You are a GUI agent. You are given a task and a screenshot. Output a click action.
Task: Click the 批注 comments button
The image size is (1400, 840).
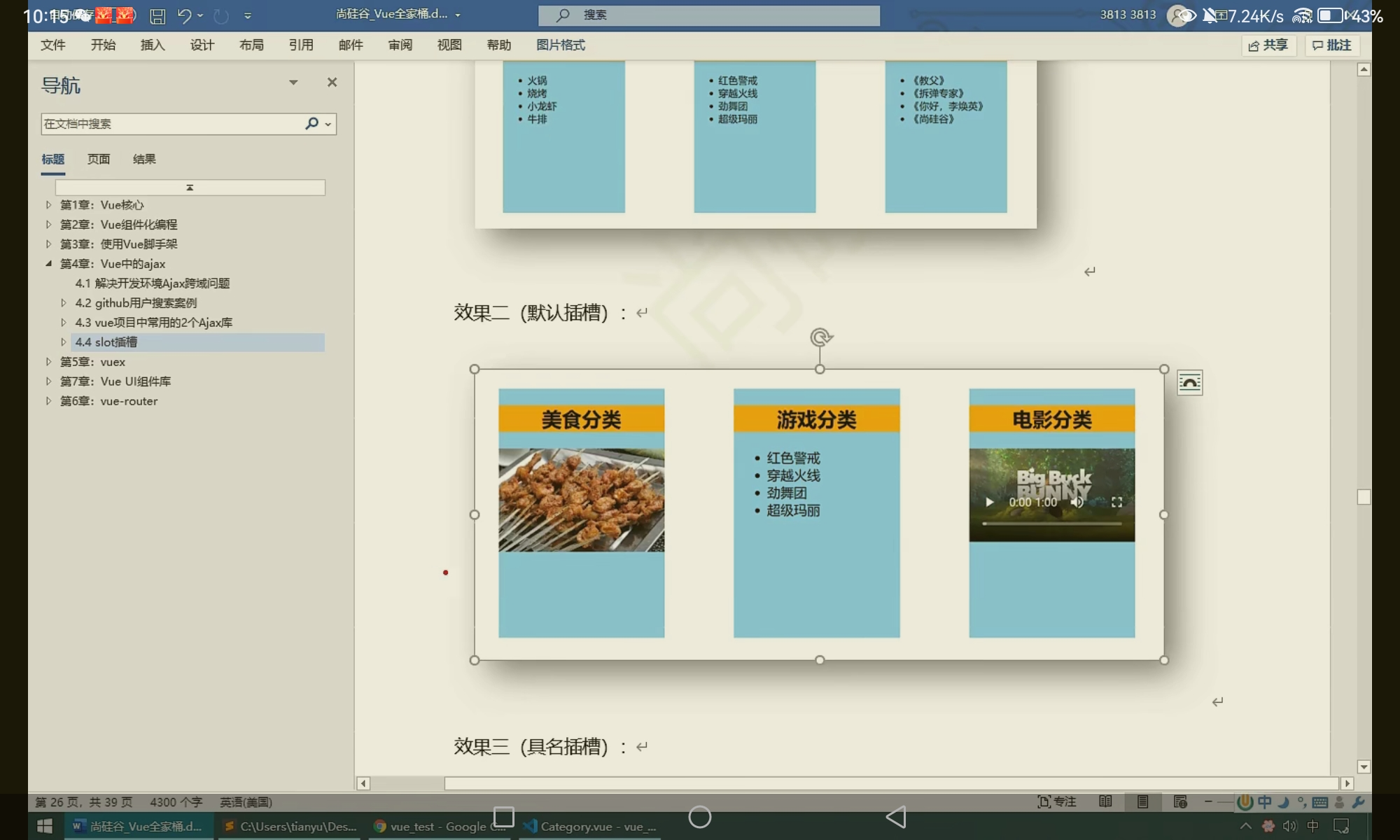click(x=1331, y=45)
